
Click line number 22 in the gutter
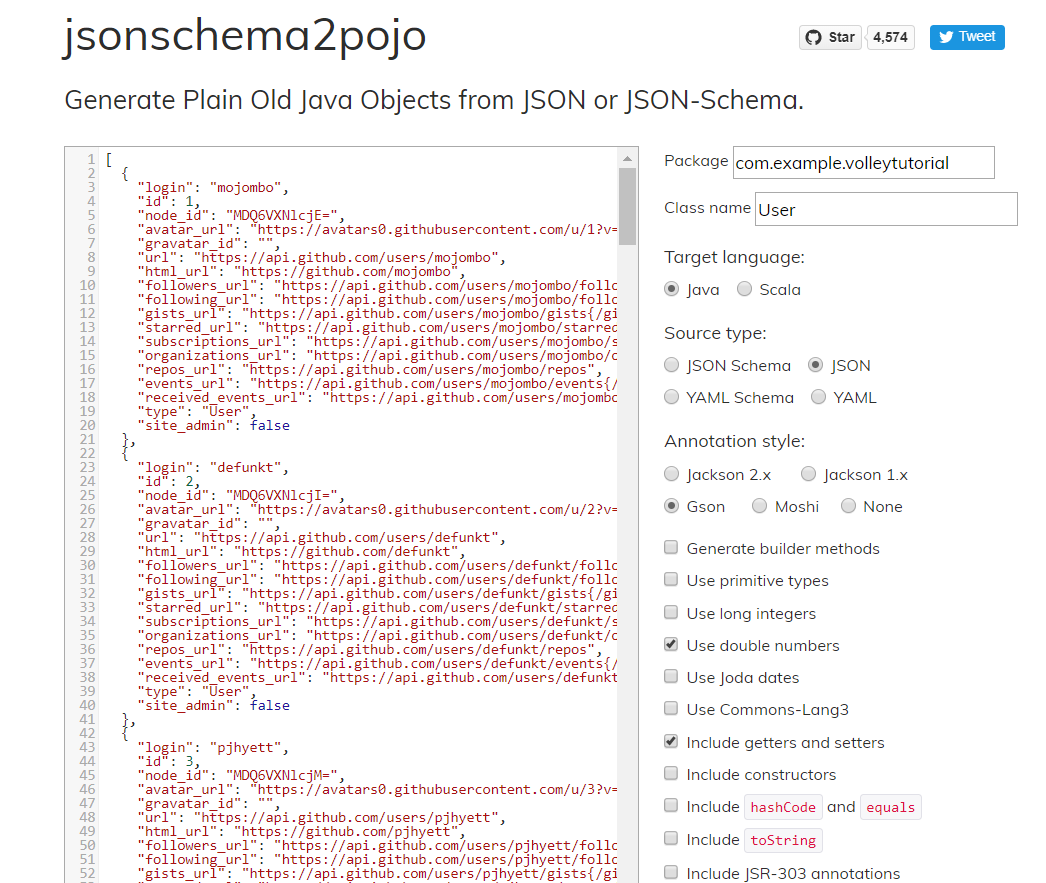pyautogui.click(x=87, y=454)
